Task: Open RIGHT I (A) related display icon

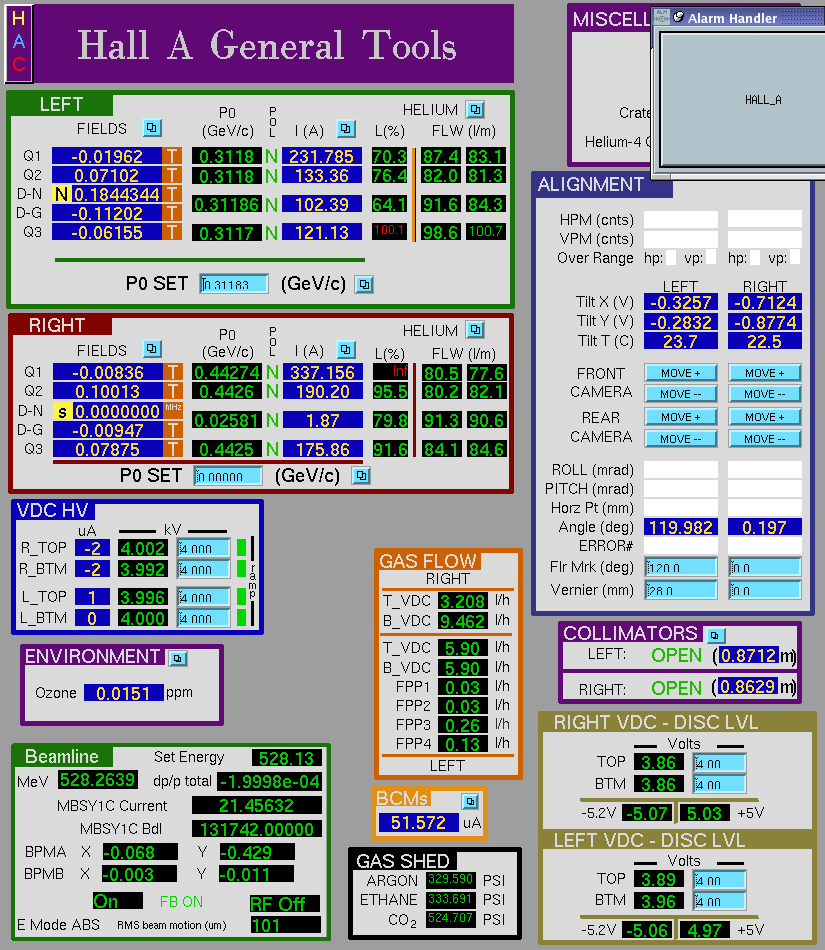Action: [346, 350]
